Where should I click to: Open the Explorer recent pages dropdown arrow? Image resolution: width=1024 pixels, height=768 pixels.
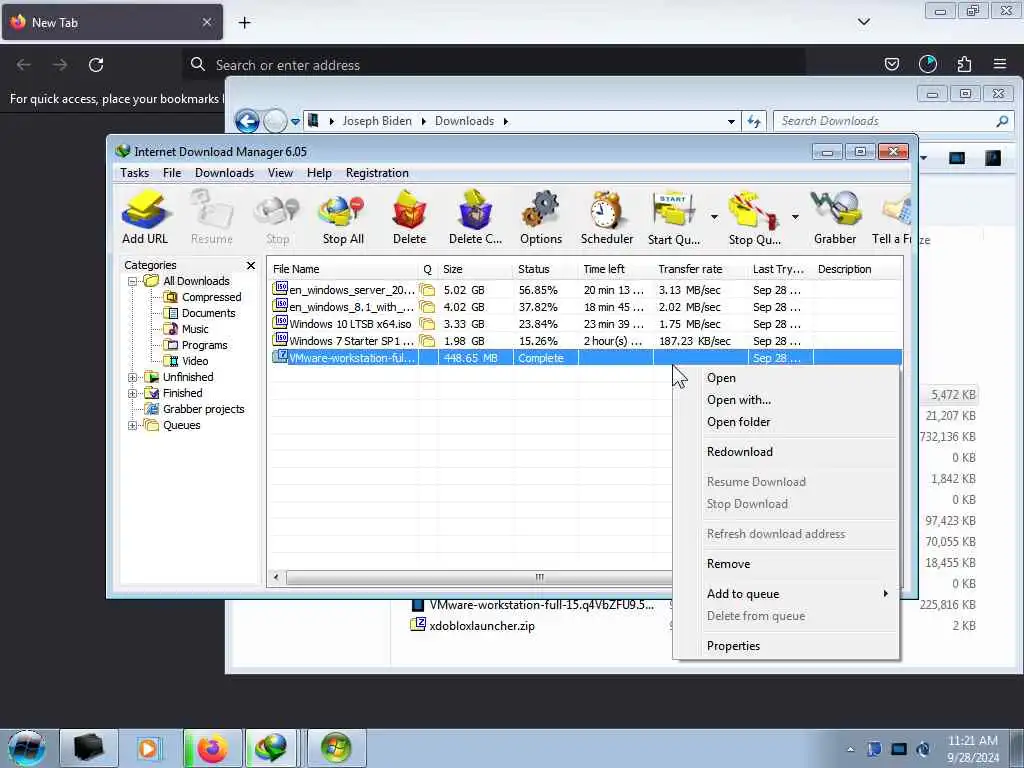click(x=295, y=121)
